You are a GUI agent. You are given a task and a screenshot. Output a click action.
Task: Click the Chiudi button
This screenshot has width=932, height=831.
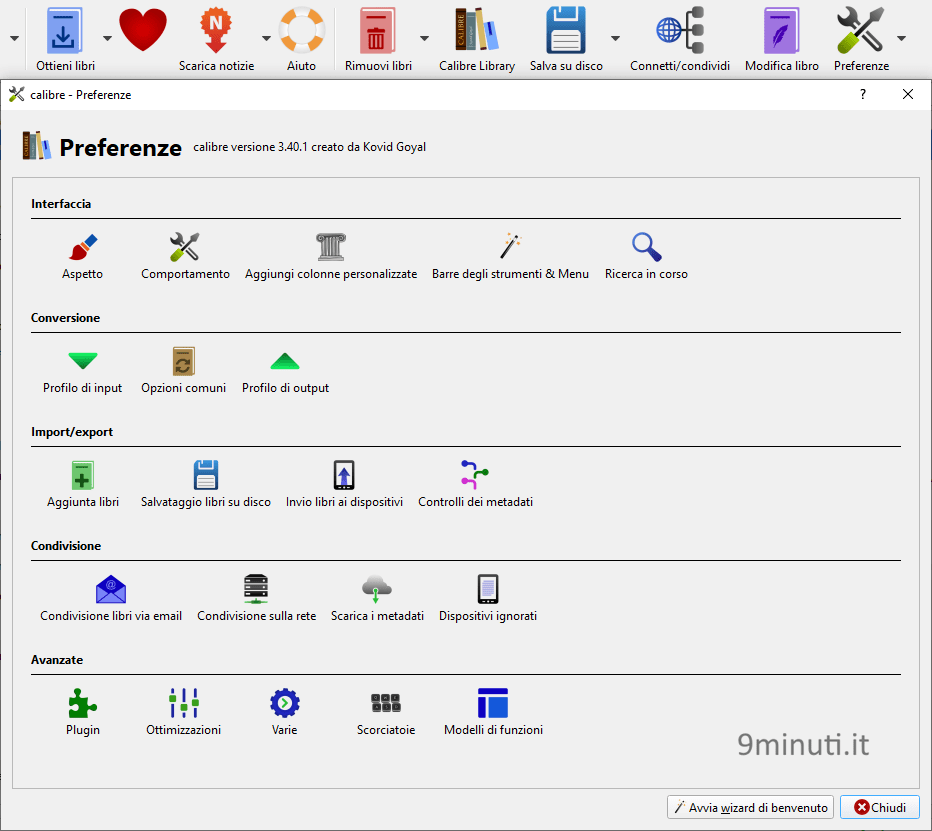click(880, 807)
